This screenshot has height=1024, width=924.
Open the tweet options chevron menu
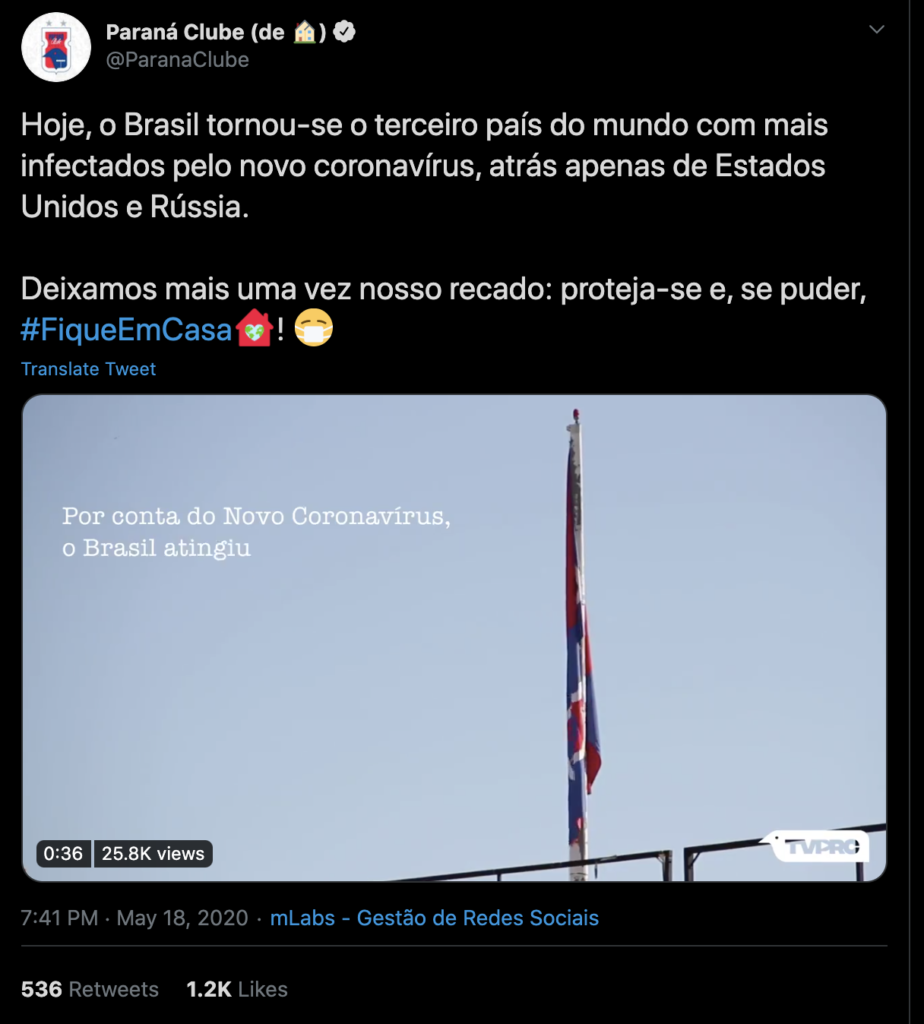coord(876,30)
